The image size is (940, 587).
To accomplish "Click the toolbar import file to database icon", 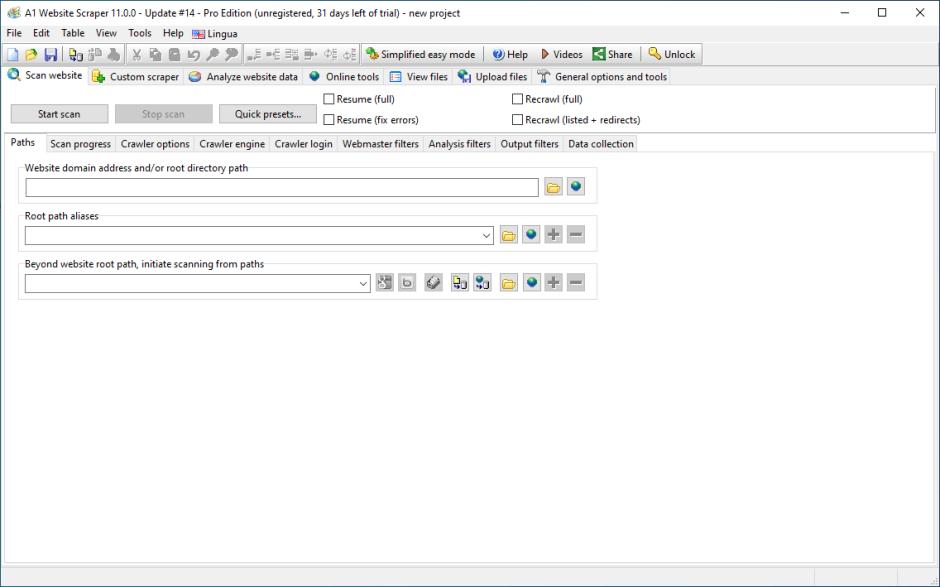I will (76, 55).
